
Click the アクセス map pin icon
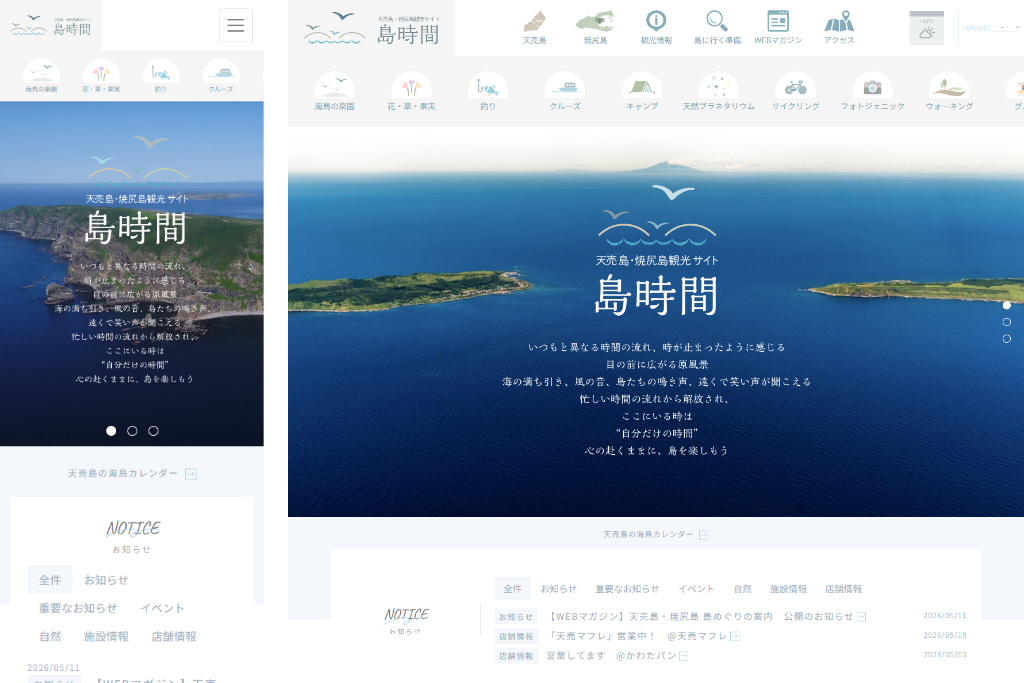[839, 27]
